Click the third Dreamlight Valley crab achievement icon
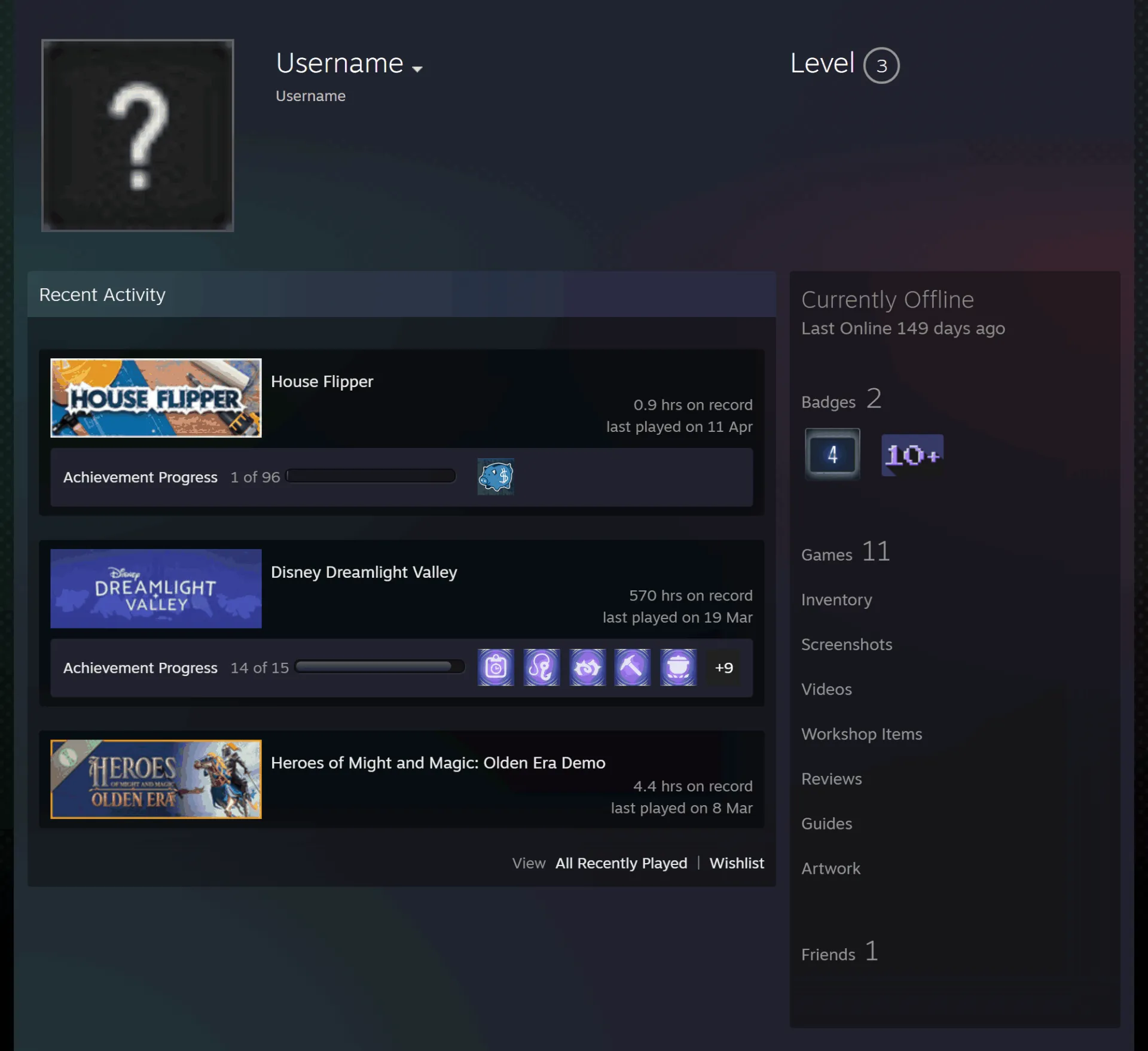 pos(587,667)
